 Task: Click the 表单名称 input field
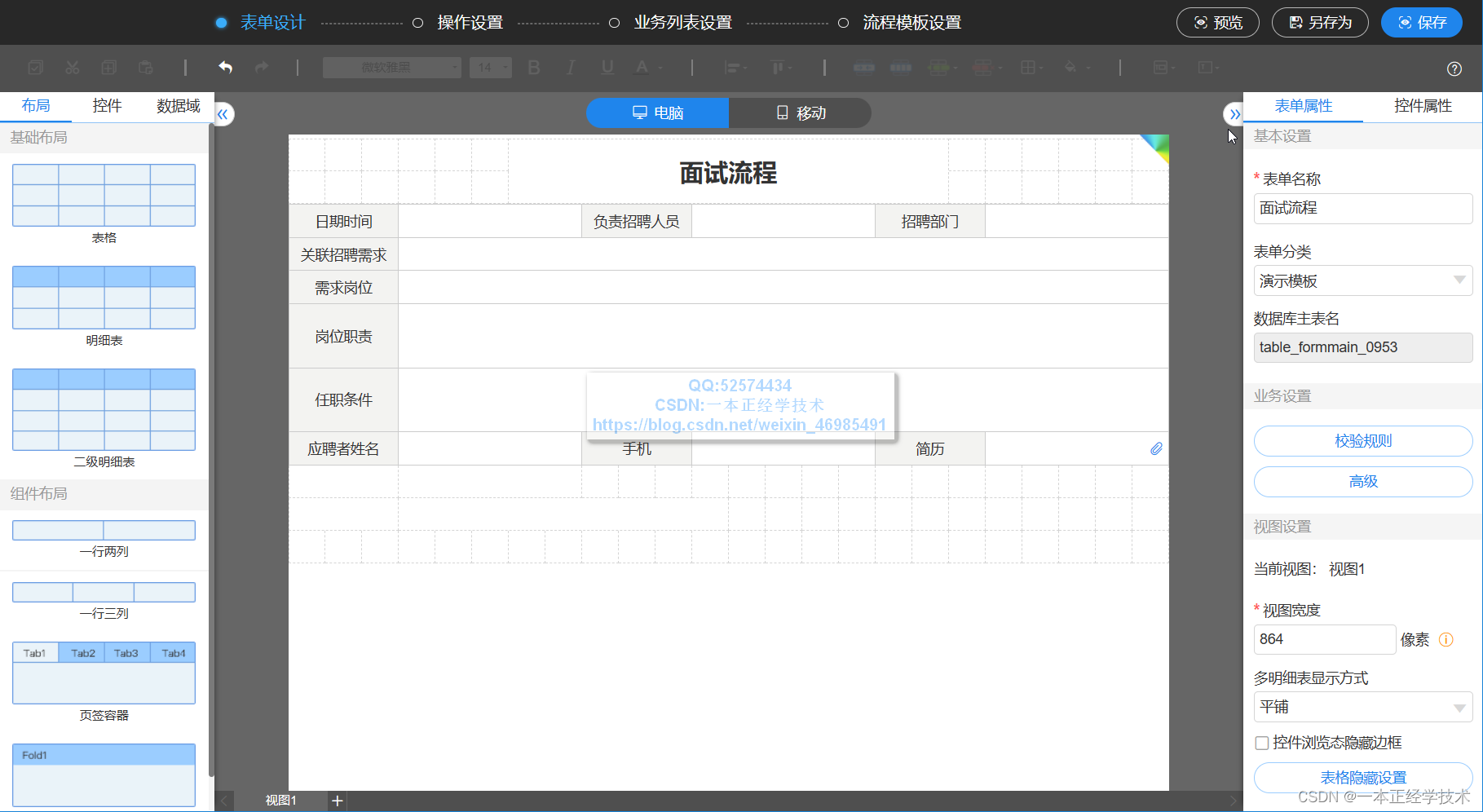[x=1362, y=209]
